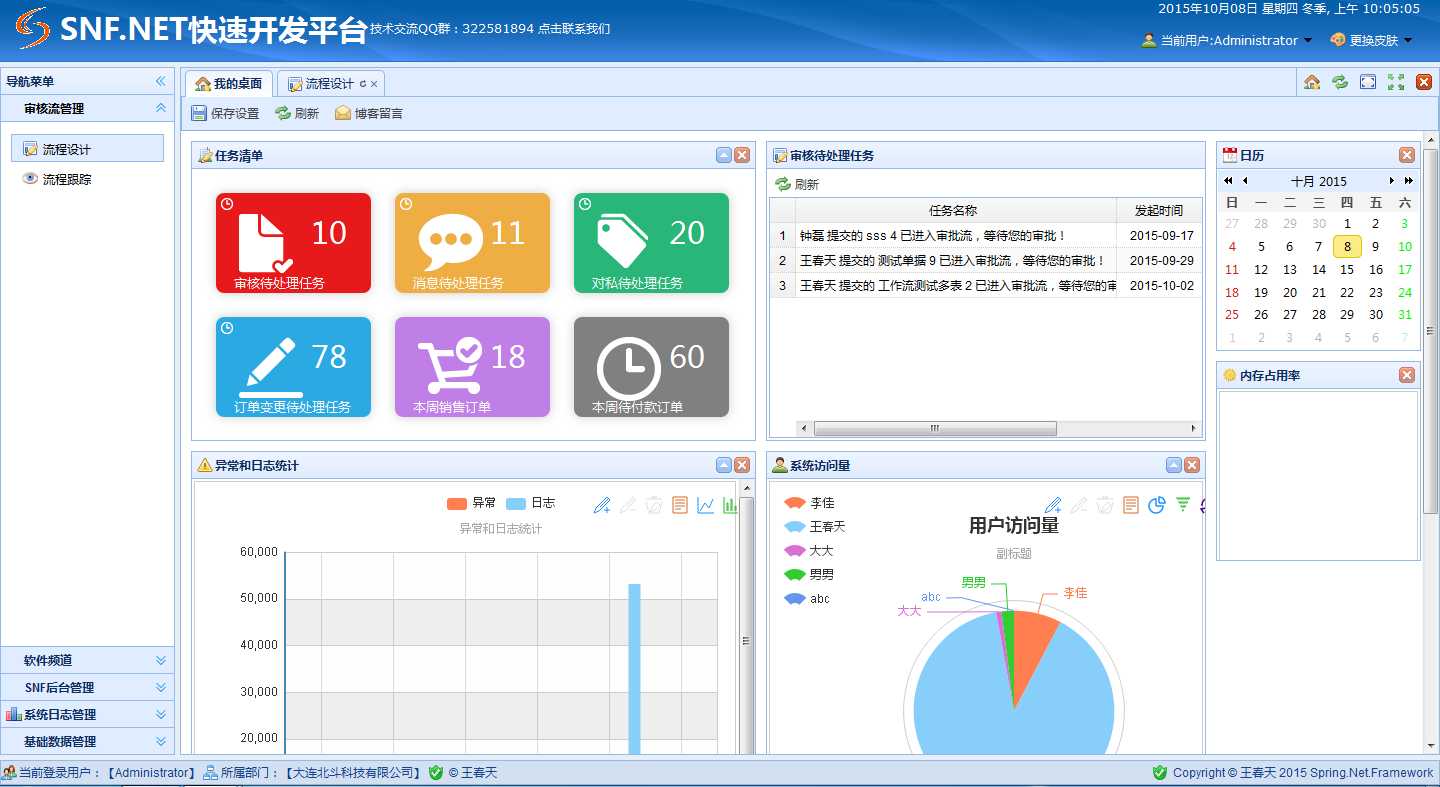Click the SNF.NET logo icon
The height and width of the screenshot is (787, 1440).
click(33, 29)
